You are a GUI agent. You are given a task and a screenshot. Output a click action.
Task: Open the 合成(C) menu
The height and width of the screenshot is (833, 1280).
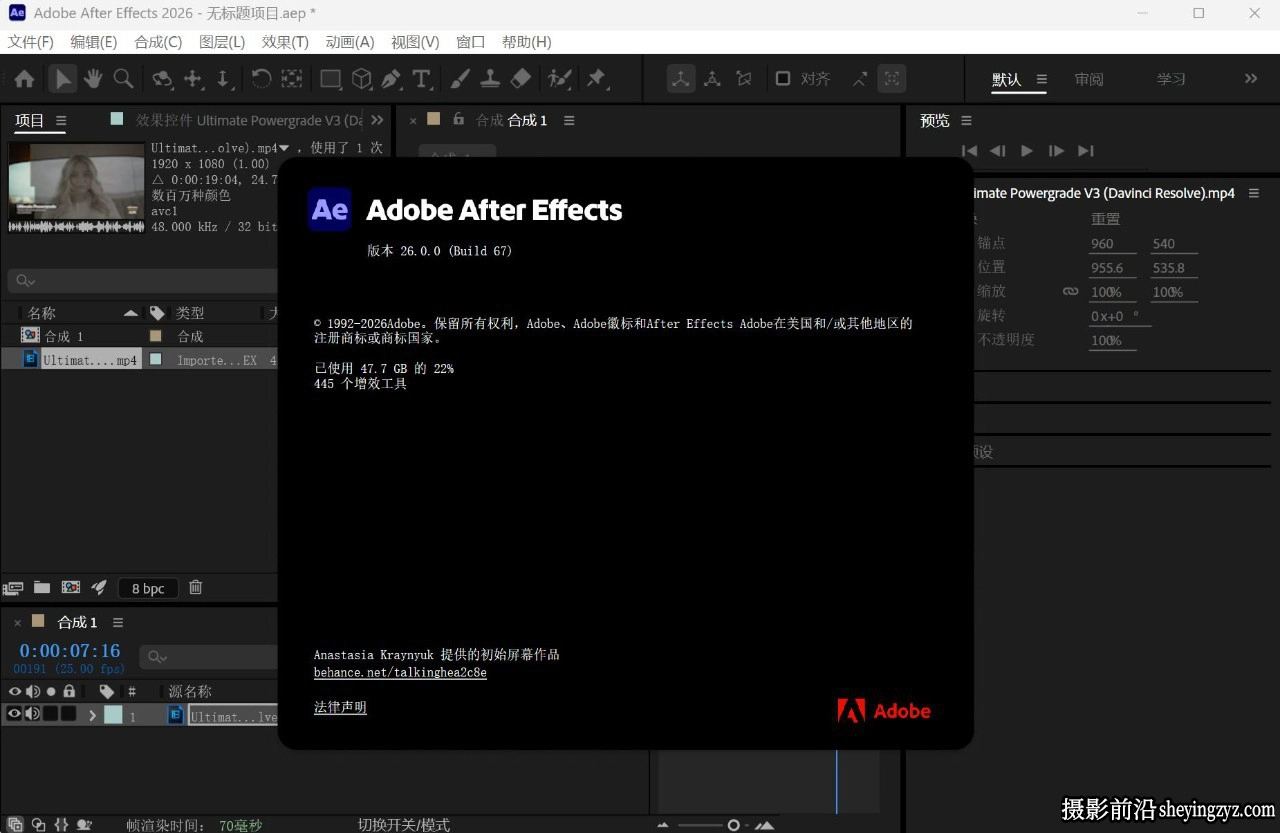[x=158, y=42]
